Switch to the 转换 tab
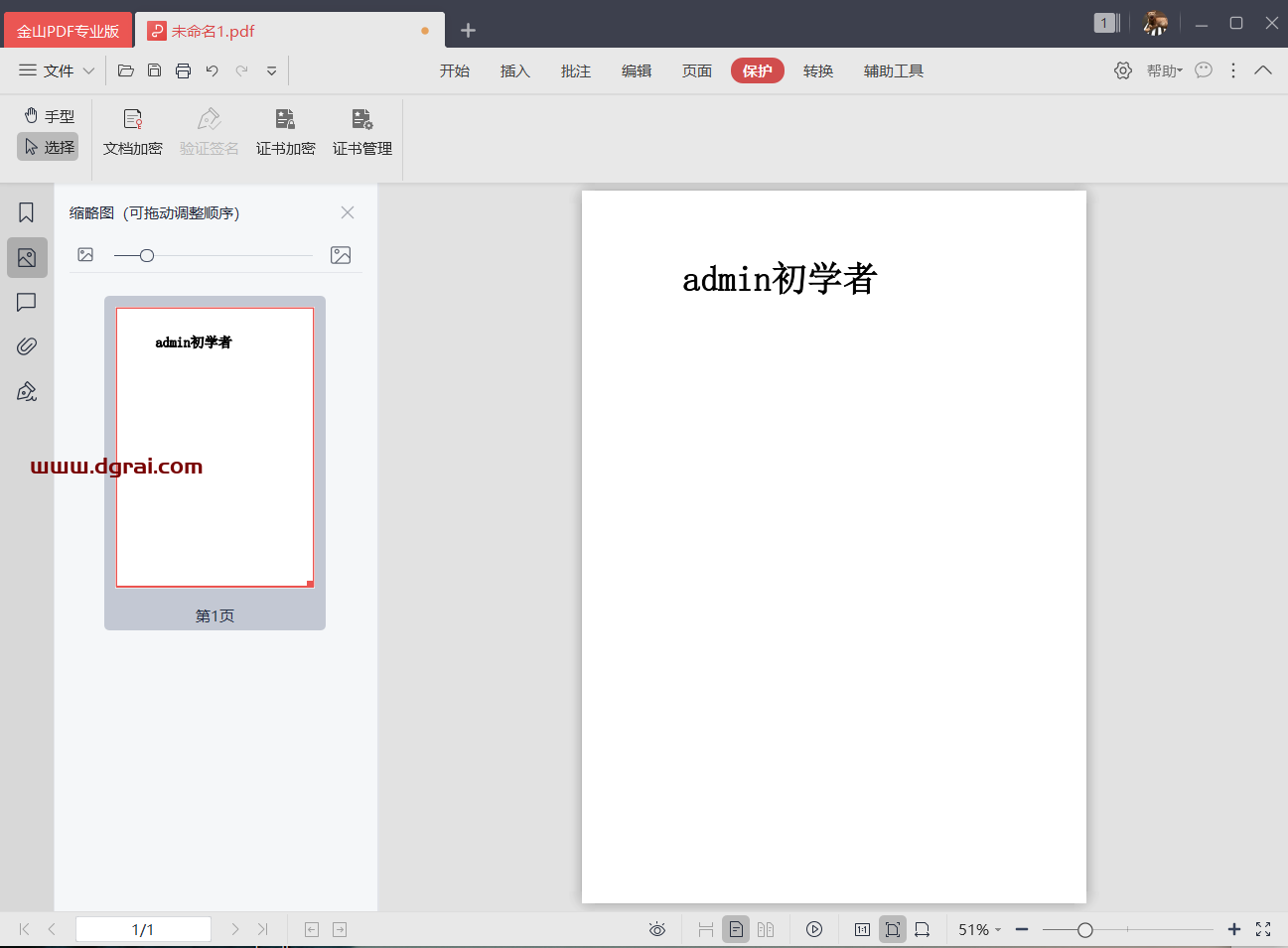 point(818,70)
